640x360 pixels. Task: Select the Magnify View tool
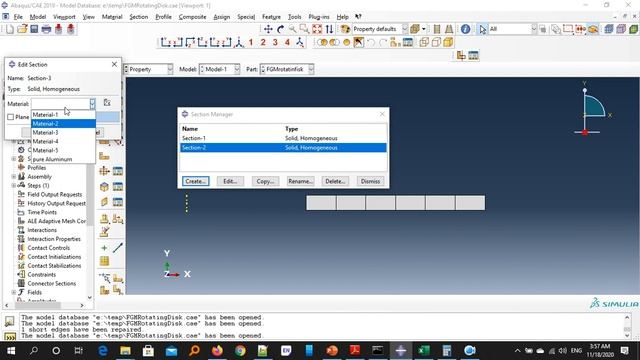click(x=293, y=29)
